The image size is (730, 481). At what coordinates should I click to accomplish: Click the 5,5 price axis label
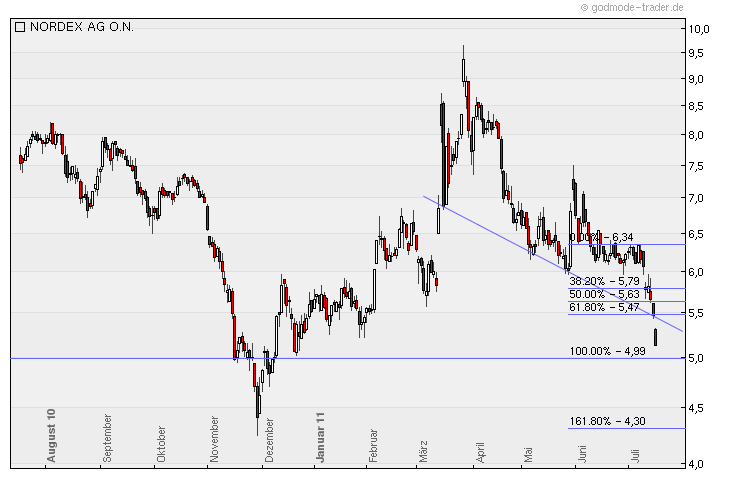tap(696, 313)
